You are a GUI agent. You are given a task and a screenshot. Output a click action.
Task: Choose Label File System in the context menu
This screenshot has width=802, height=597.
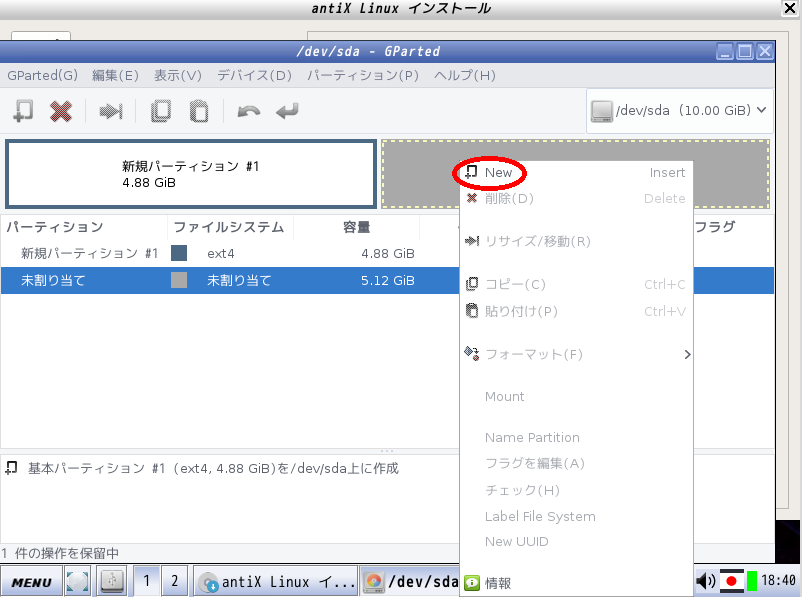pyautogui.click(x=576, y=516)
